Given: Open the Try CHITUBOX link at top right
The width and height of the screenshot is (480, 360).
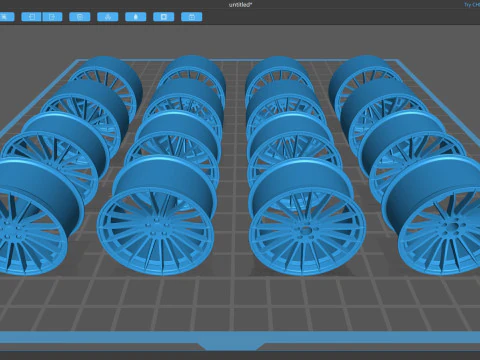Looking at the screenshot, I should coord(472,5).
